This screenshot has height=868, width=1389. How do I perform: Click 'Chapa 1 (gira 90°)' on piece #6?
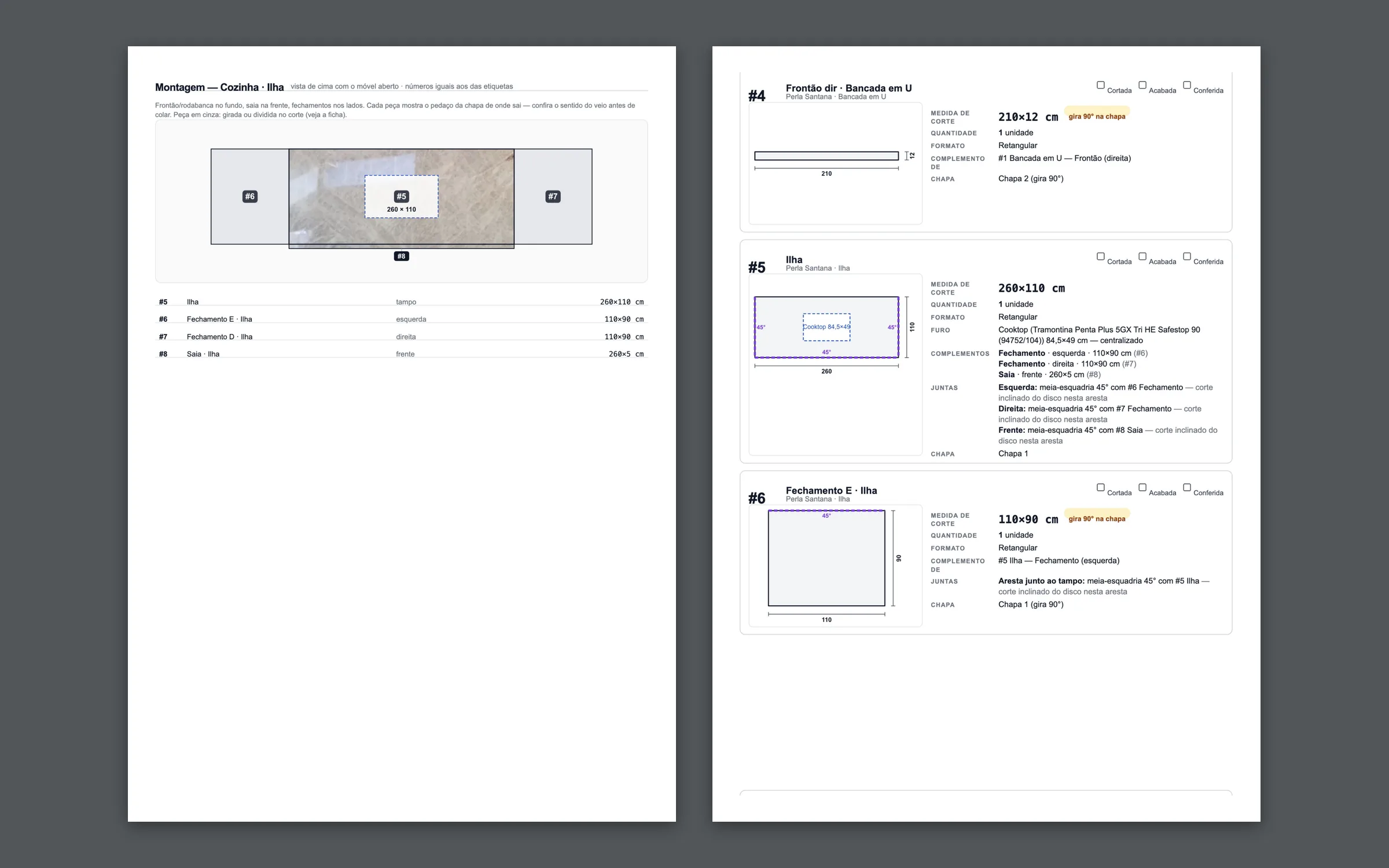(1031, 605)
